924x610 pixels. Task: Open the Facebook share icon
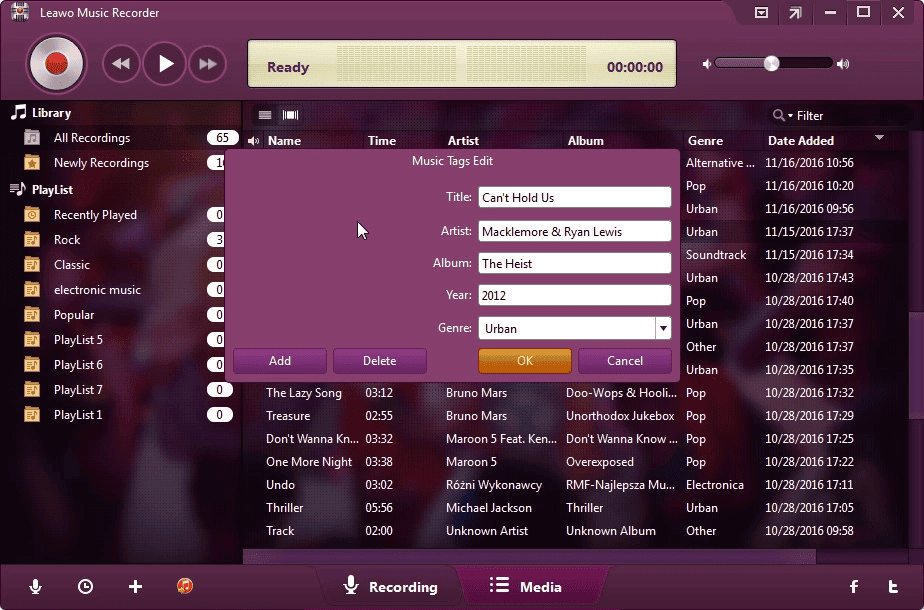tap(854, 586)
